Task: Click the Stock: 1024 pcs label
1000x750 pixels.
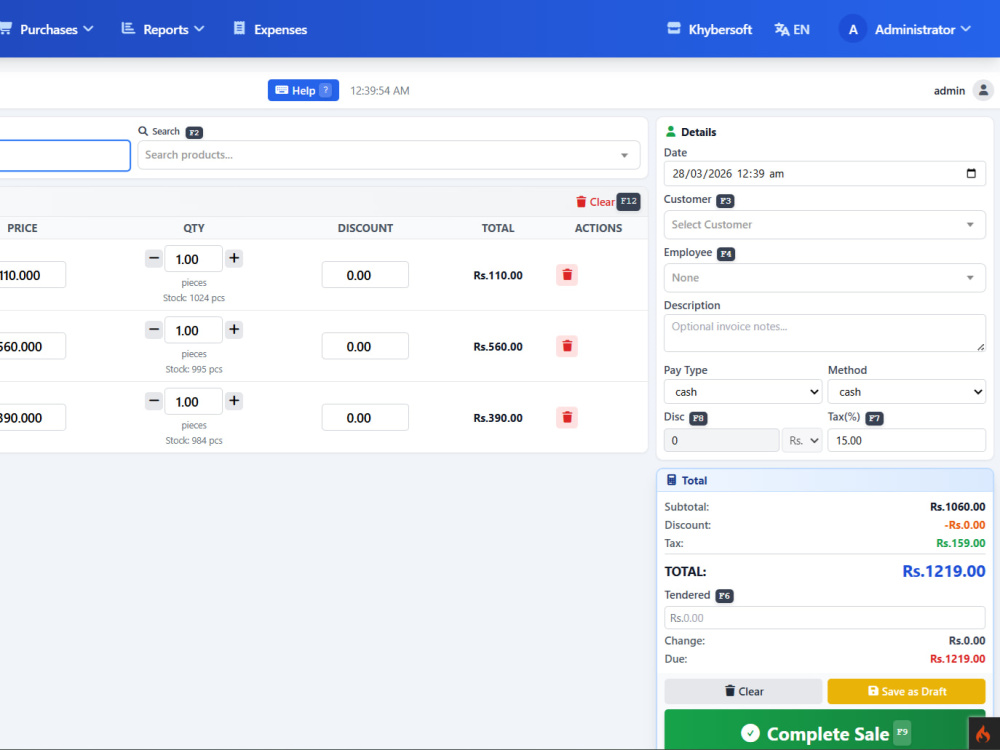Action: click(194, 298)
